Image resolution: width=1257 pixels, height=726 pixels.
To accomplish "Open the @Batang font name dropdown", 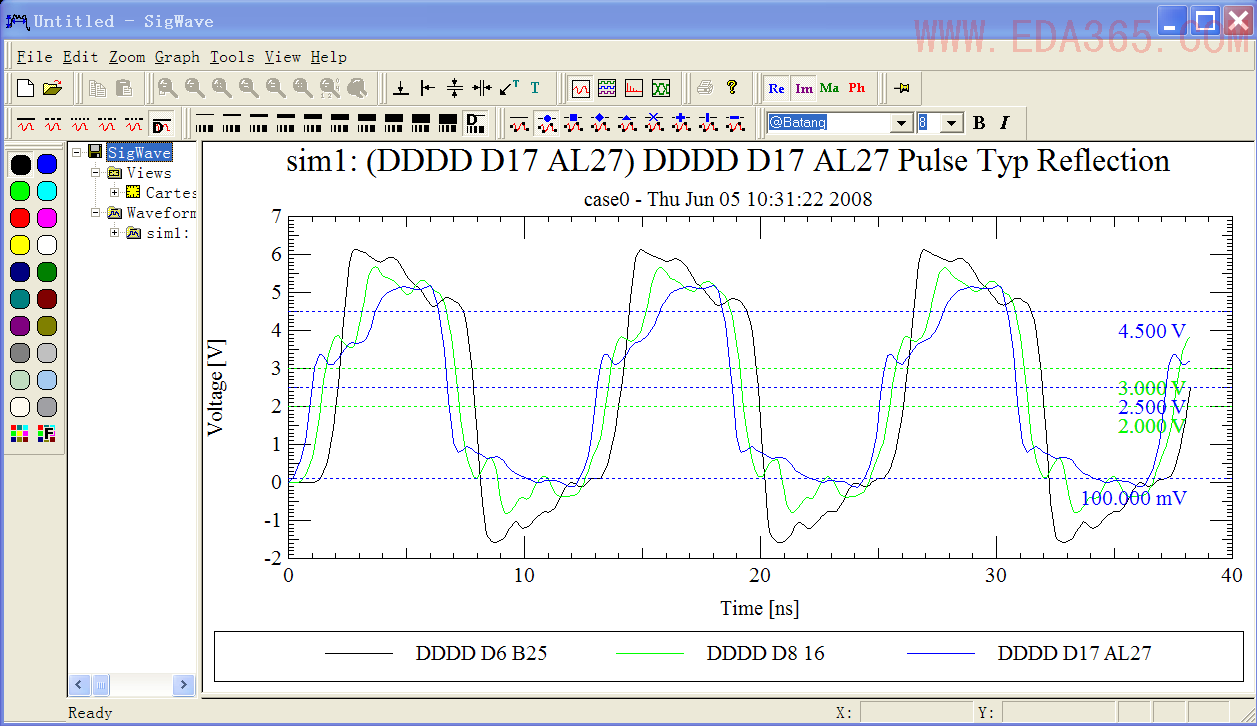I will pos(902,122).
